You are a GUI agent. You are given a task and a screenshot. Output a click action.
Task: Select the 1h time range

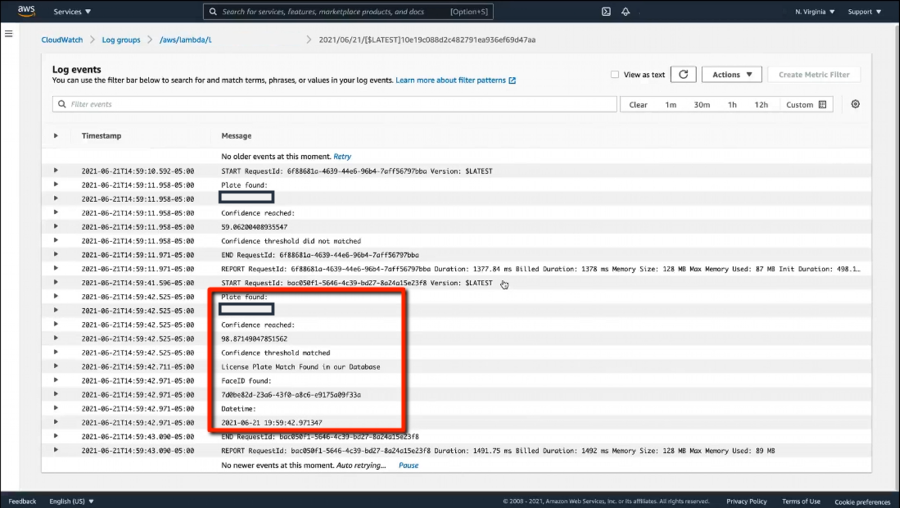[732, 105]
